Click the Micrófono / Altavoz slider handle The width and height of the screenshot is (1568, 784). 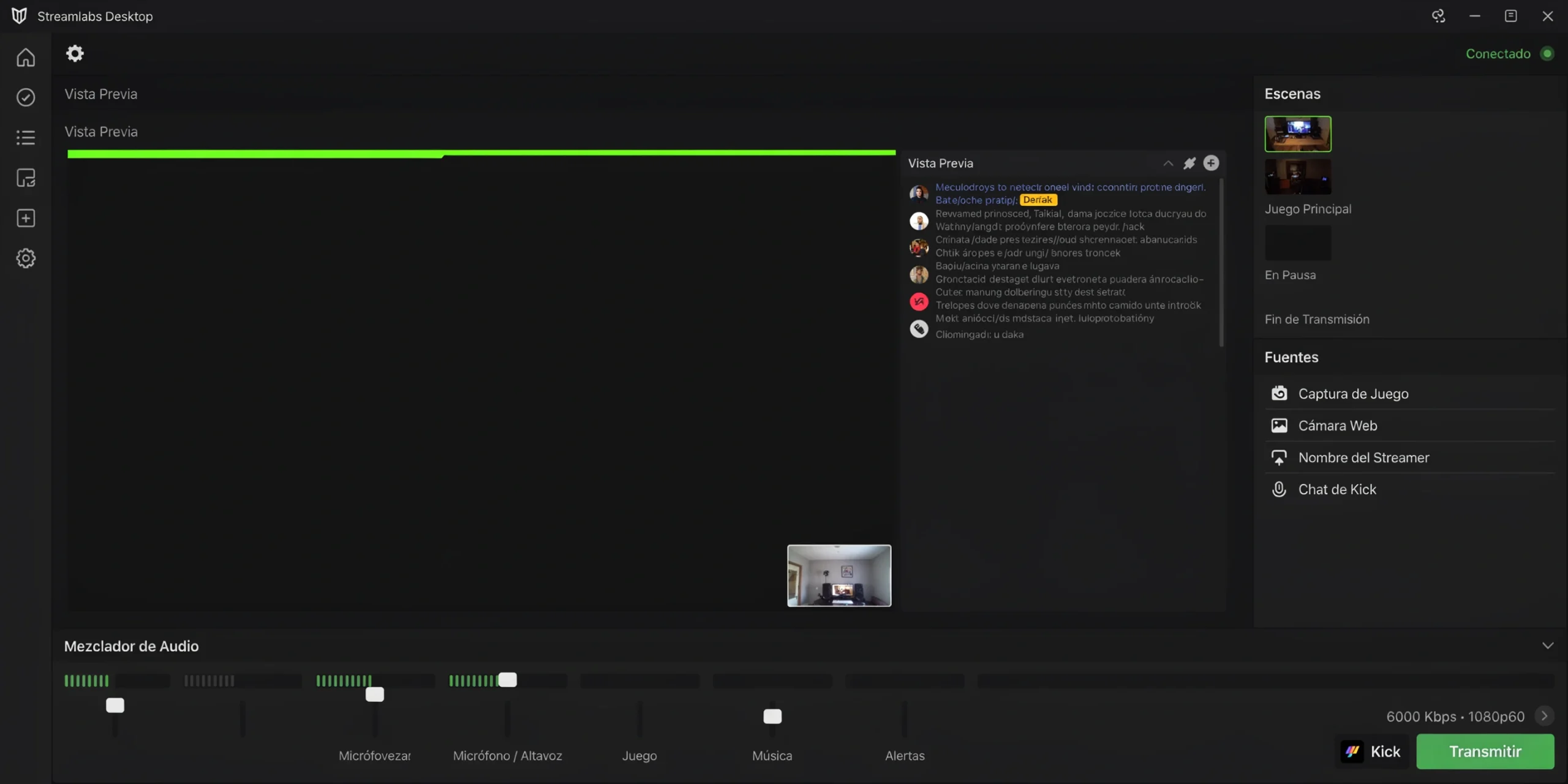507,679
